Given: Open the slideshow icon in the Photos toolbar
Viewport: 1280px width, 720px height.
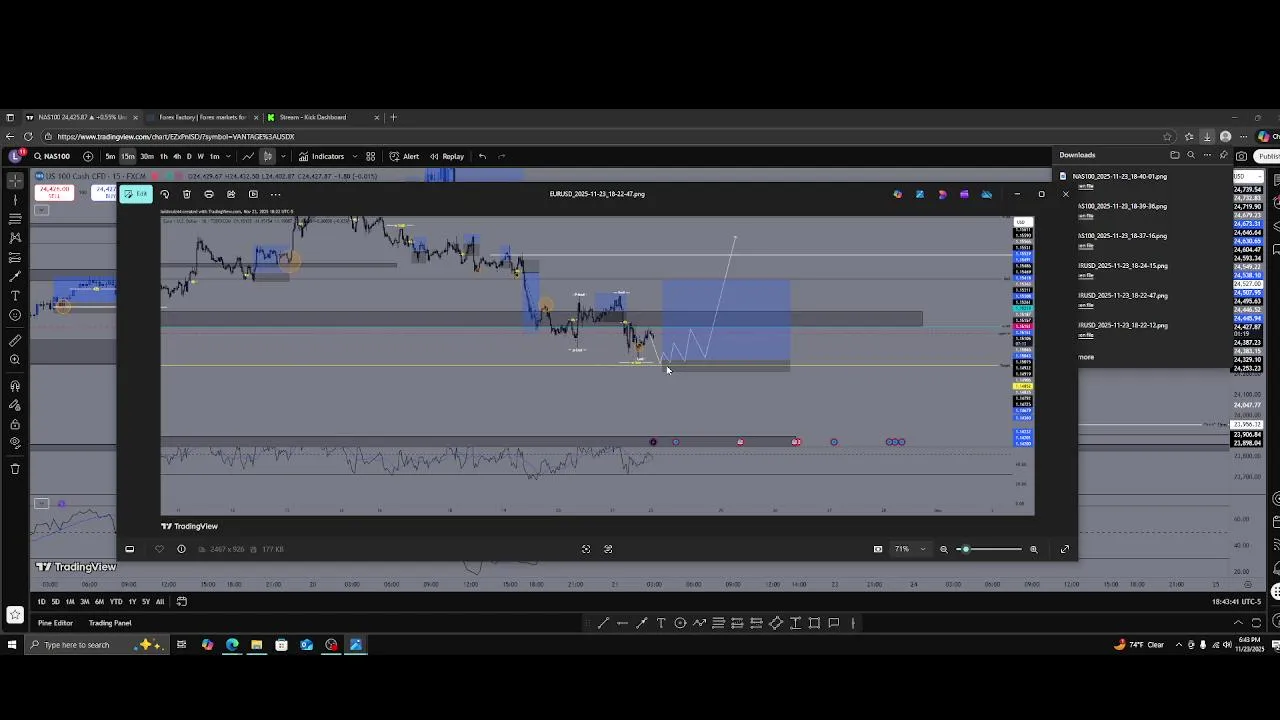Looking at the screenshot, I should coord(253,194).
